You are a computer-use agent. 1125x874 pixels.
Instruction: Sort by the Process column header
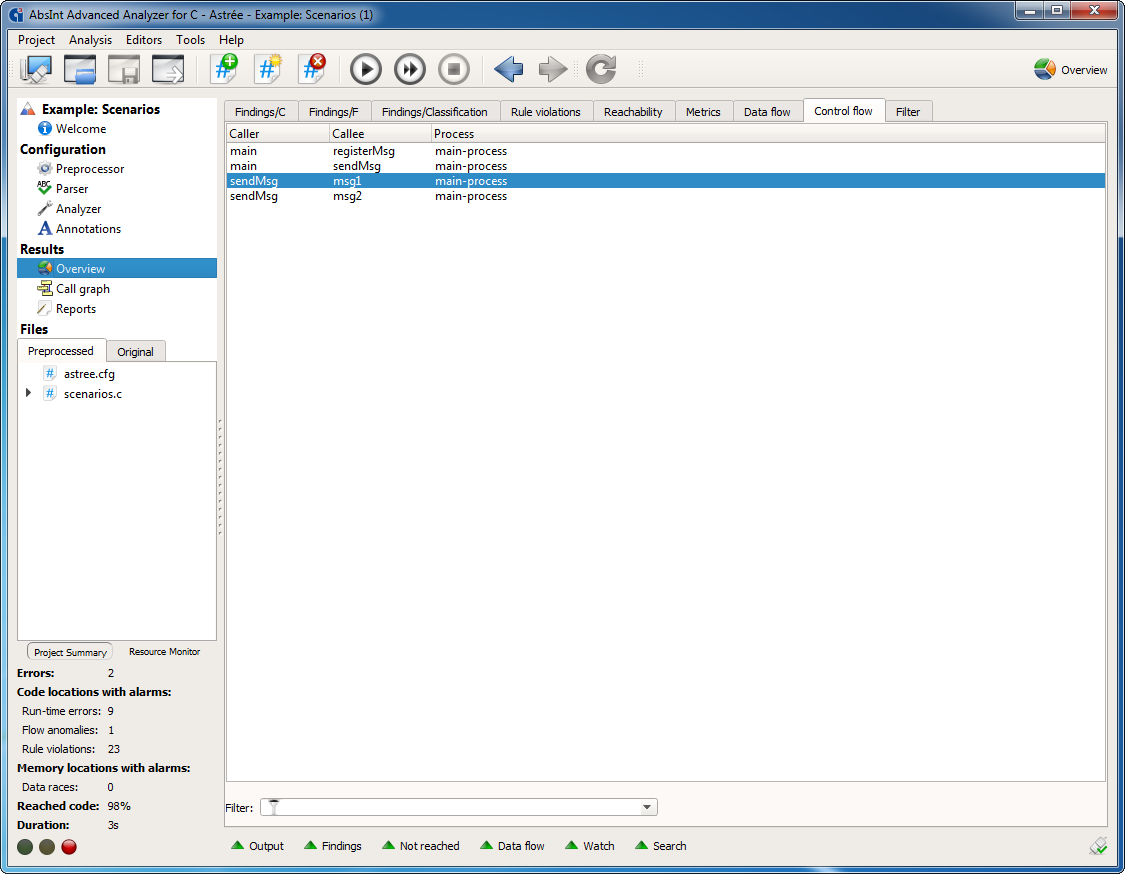(x=768, y=133)
